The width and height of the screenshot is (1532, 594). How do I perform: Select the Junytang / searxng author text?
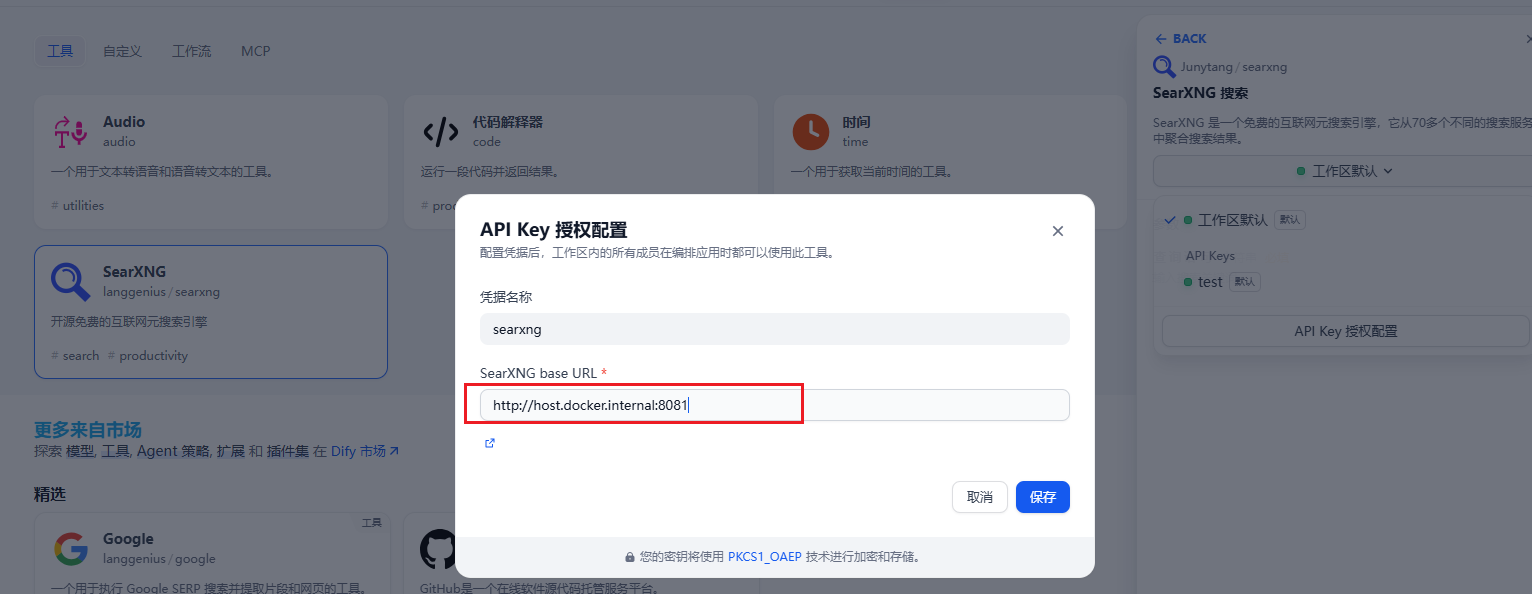[1233, 67]
